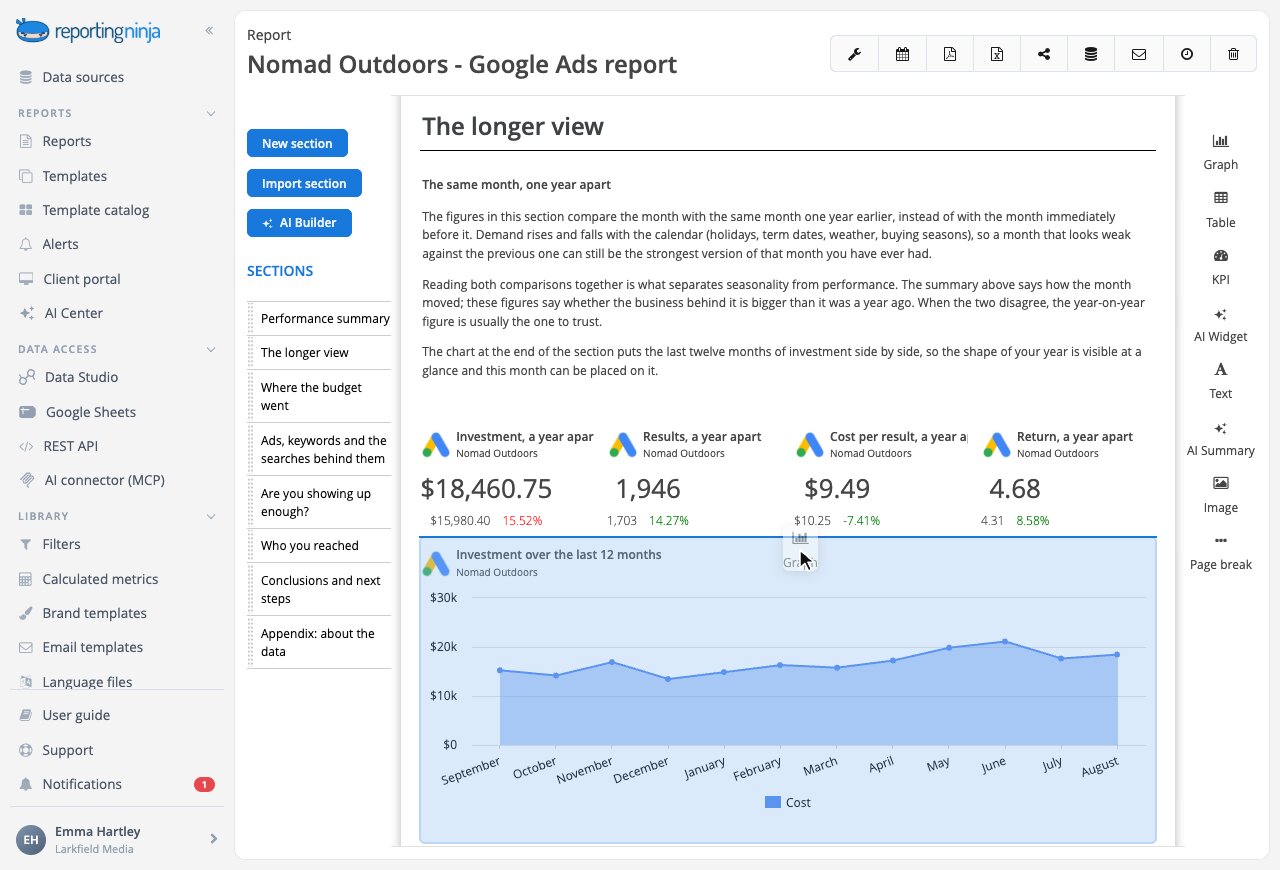This screenshot has height=870, width=1280.
Task: Select the AI Widget item
Action: coord(1221,324)
